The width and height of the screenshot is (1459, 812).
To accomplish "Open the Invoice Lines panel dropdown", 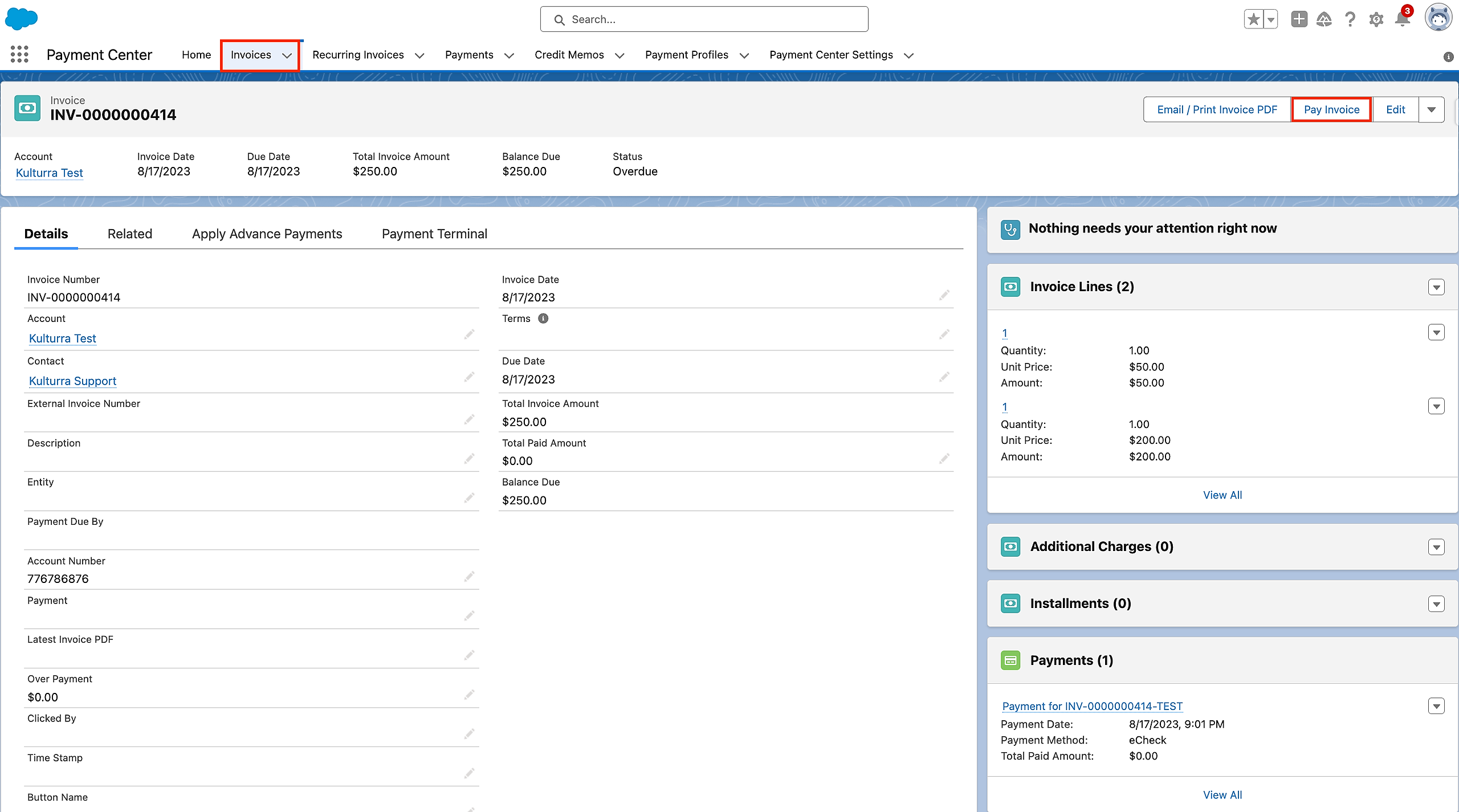I will tap(1436, 287).
